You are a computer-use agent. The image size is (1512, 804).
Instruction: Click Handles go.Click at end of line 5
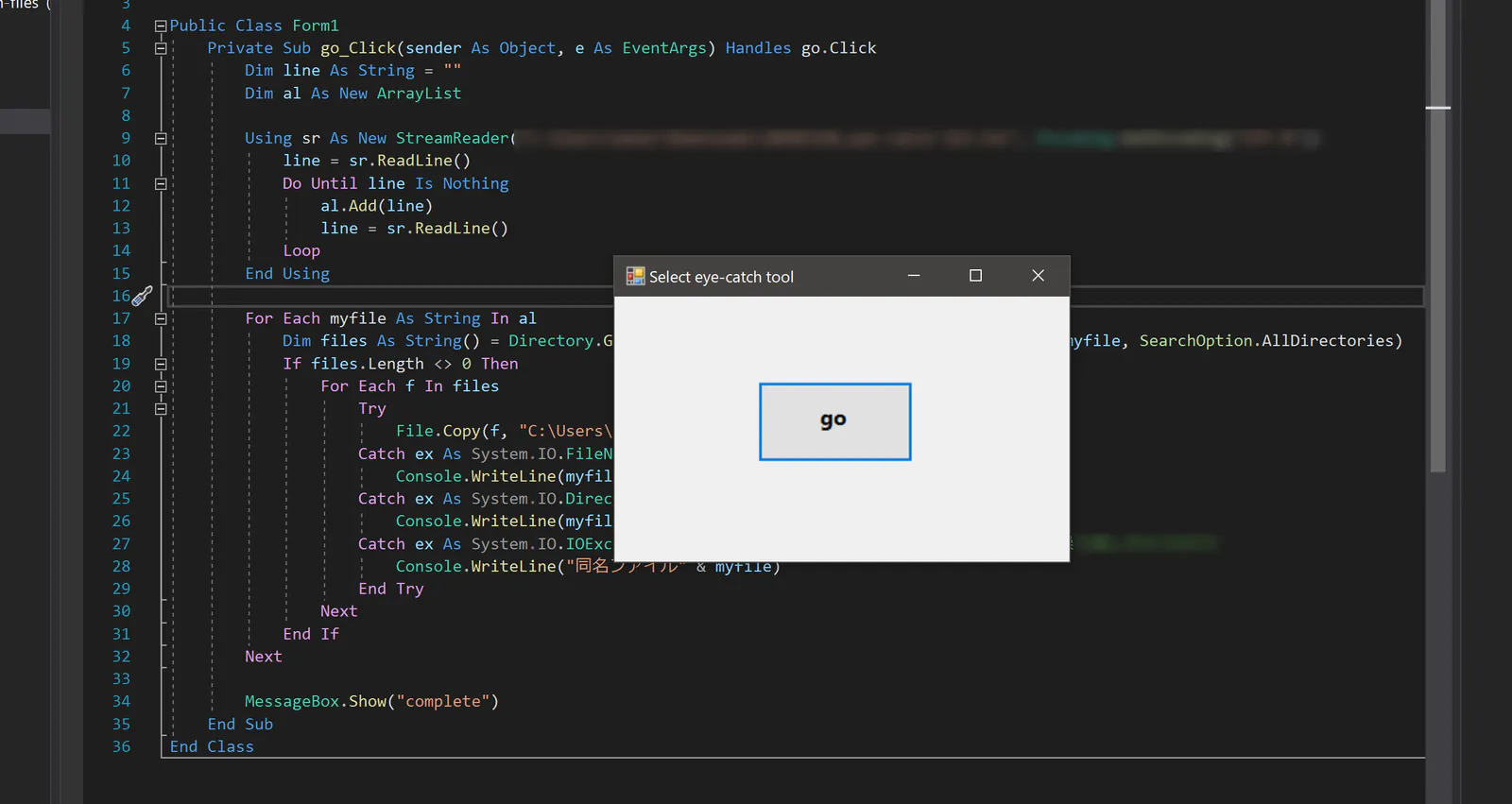(x=800, y=48)
